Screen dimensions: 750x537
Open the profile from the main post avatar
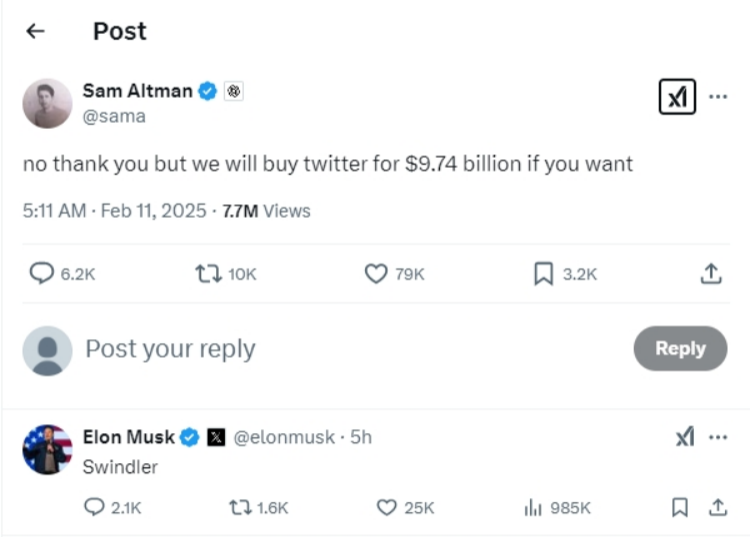click(x=47, y=103)
